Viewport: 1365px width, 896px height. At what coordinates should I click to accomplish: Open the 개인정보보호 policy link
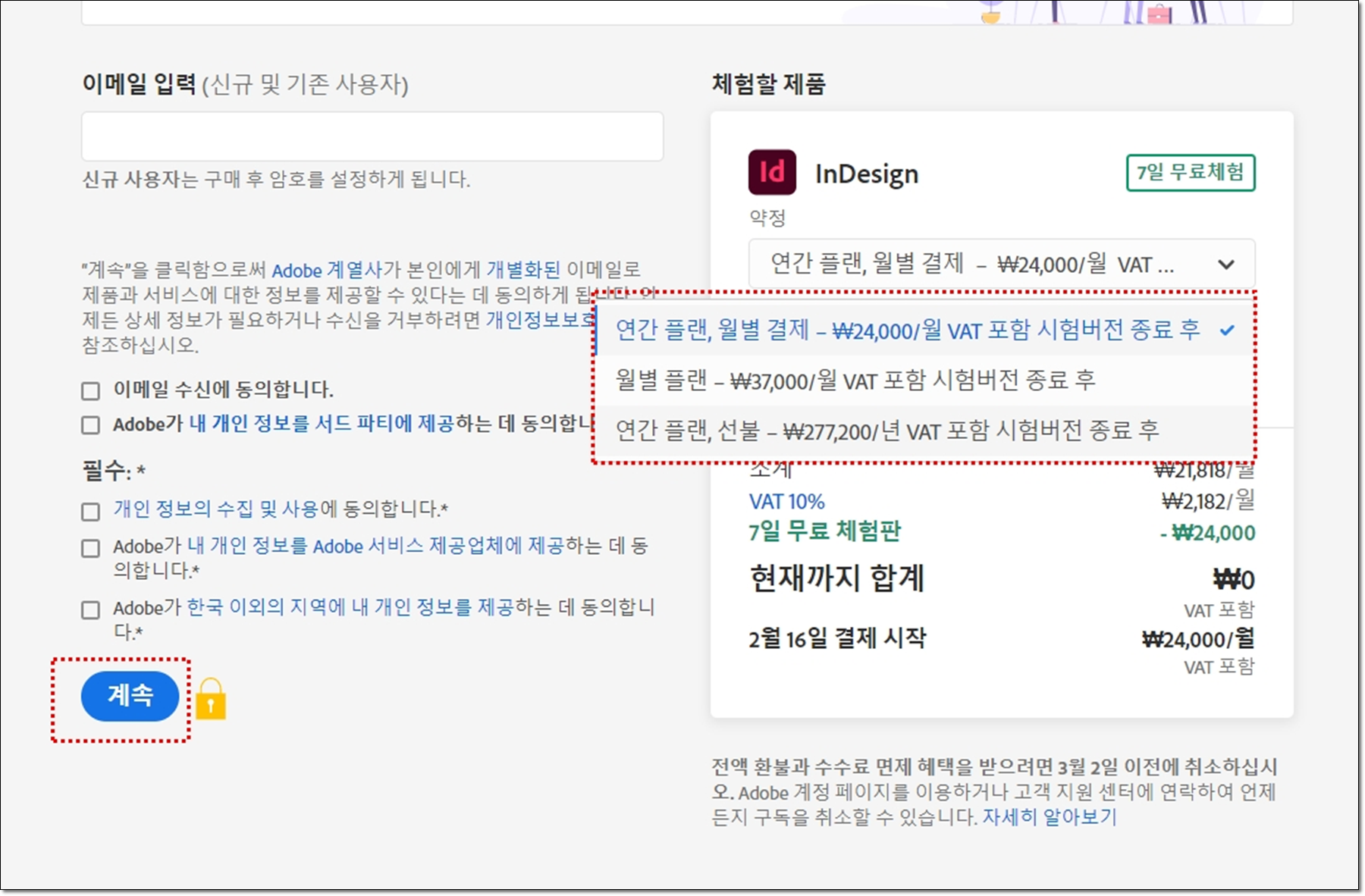(x=540, y=320)
